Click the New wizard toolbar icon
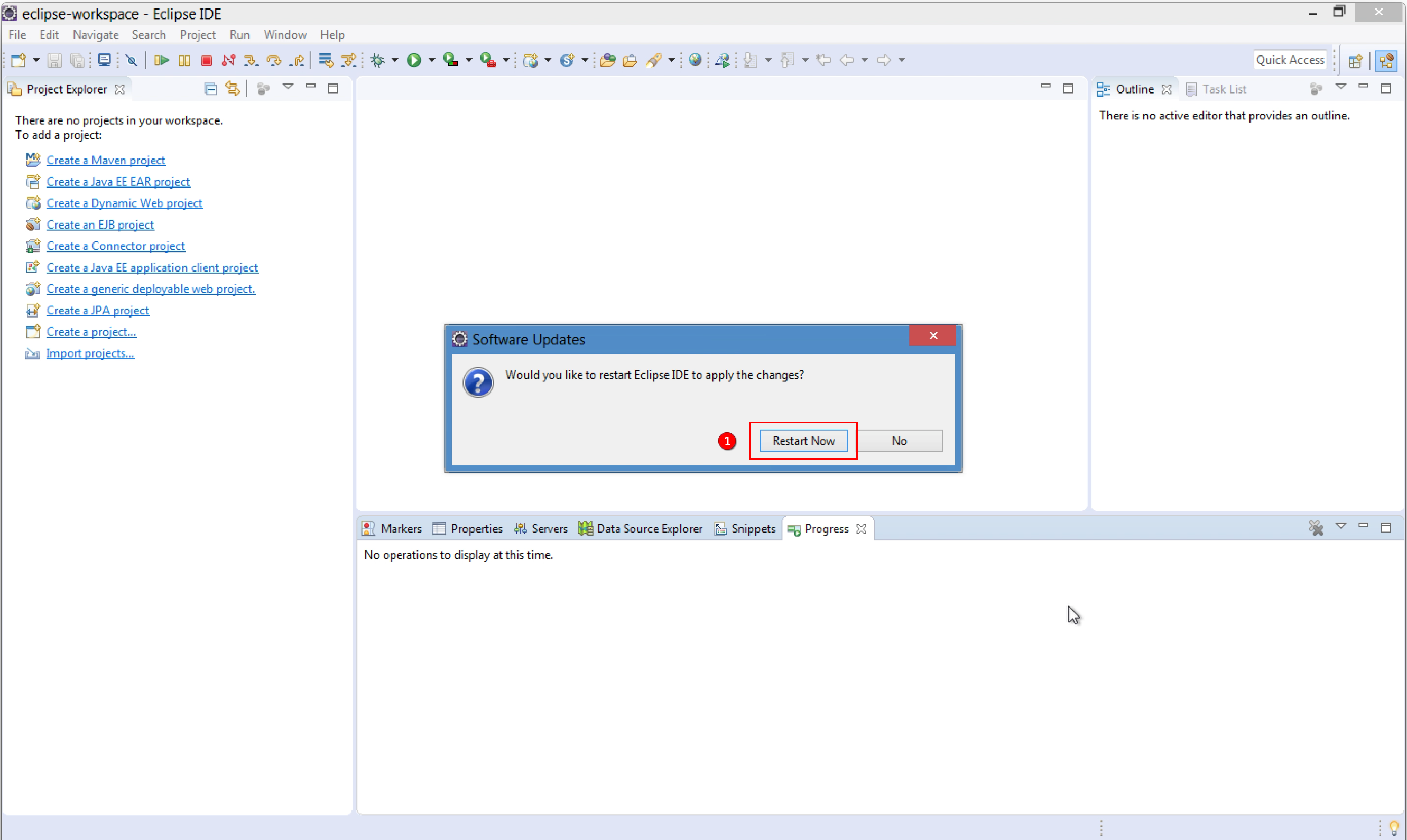1407x840 pixels. 18,60
